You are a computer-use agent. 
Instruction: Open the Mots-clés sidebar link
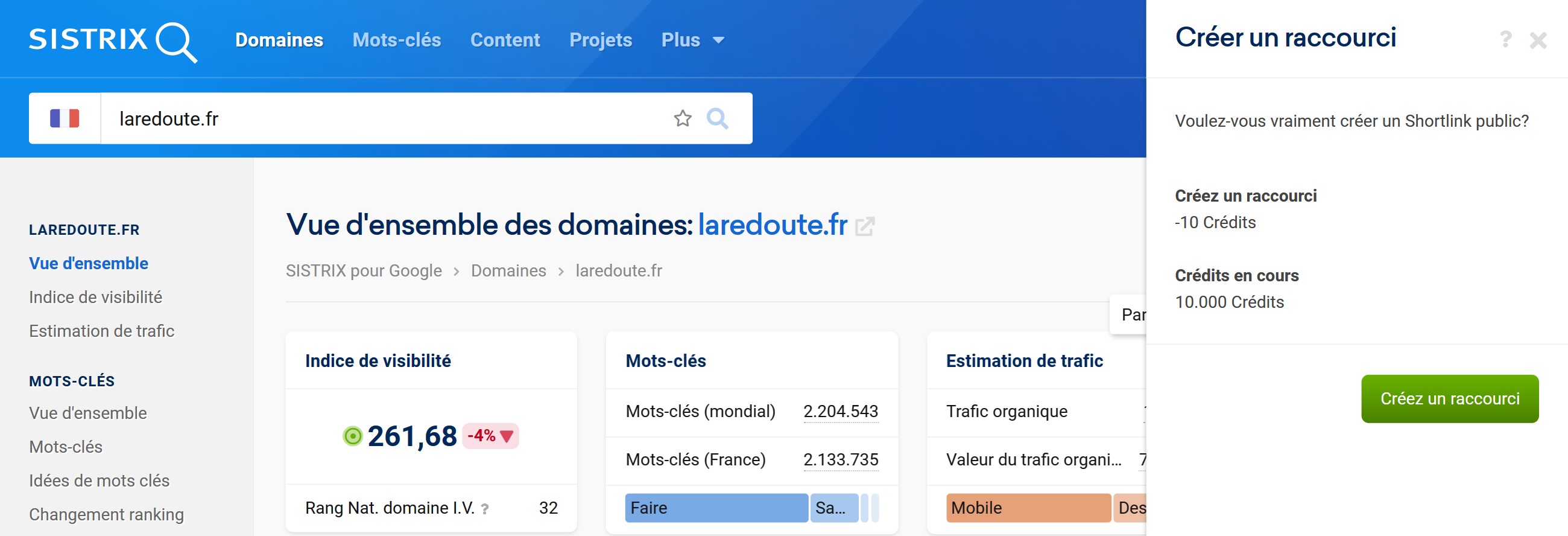(66, 447)
